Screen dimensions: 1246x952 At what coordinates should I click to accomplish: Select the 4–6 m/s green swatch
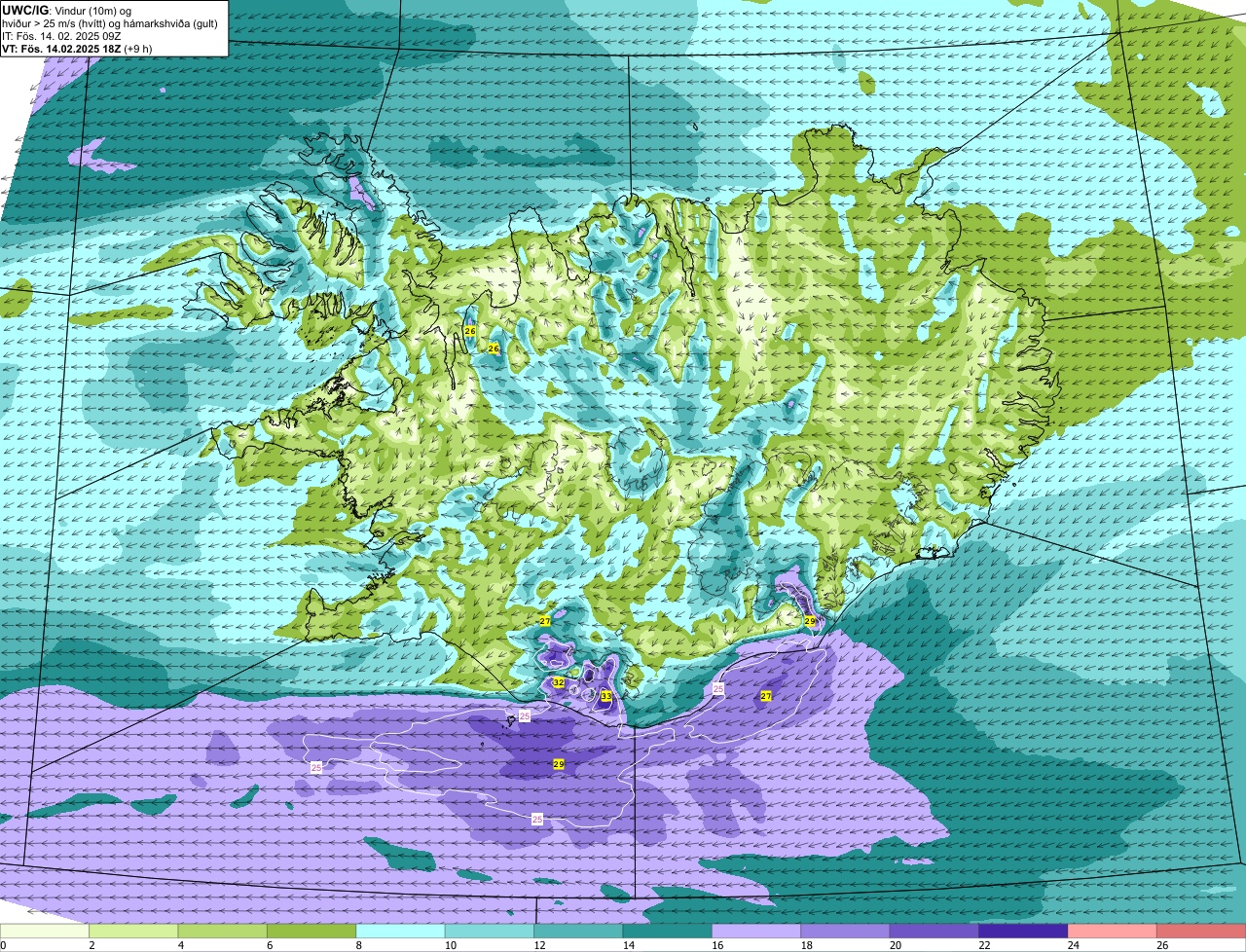tap(223, 932)
